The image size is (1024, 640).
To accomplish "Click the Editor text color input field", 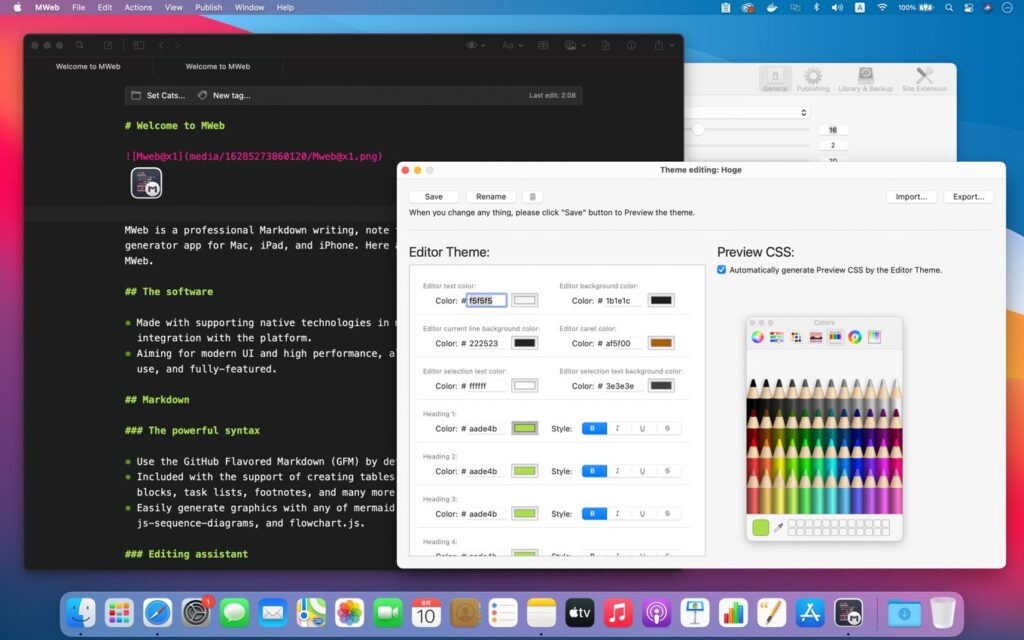I will tap(486, 300).
